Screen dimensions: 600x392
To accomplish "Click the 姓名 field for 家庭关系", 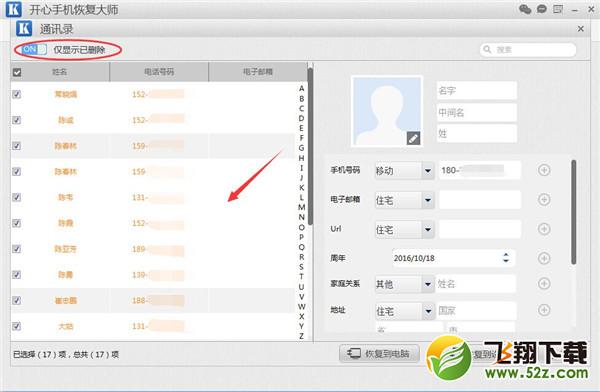I will tap(476, 284).
